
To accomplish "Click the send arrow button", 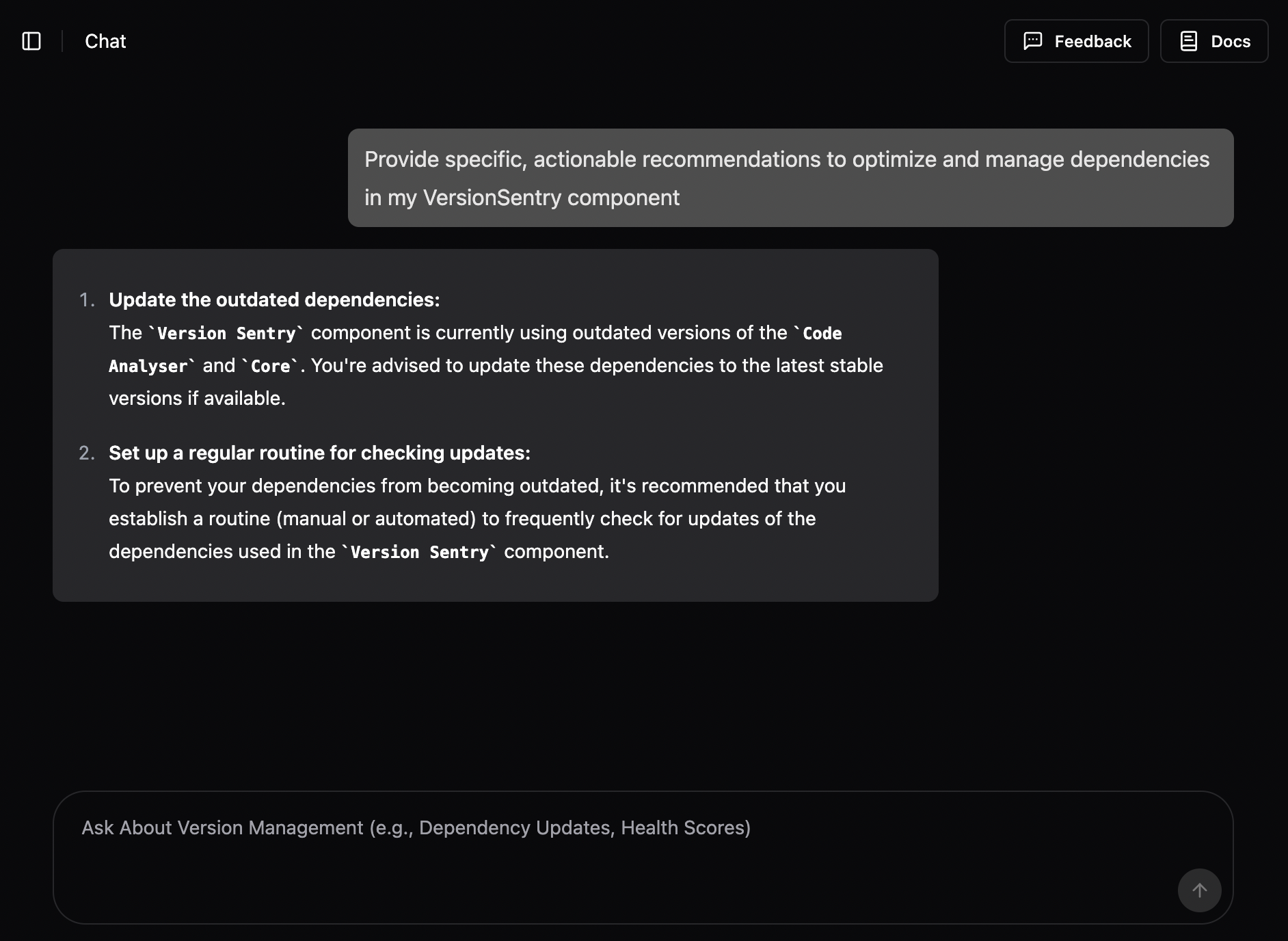I will pos(1199,890).
